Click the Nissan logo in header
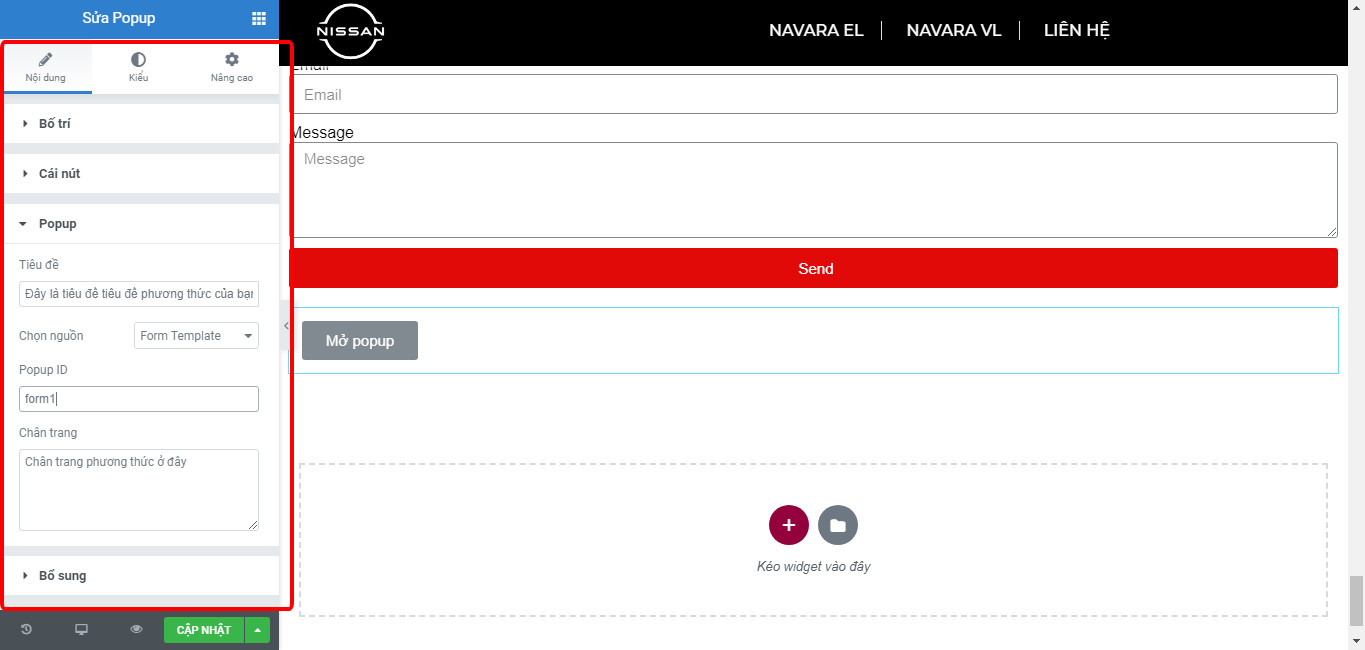This screenshot has width=1365, height=650. click(350, 31)
